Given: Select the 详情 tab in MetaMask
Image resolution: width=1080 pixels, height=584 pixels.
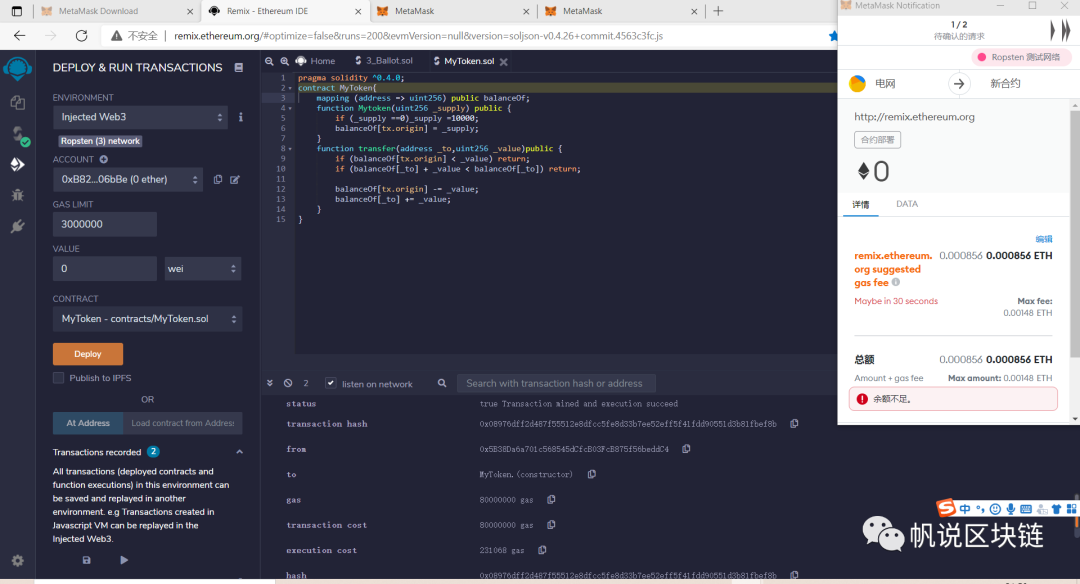Looking at the screenshot, I should (860, 205).
